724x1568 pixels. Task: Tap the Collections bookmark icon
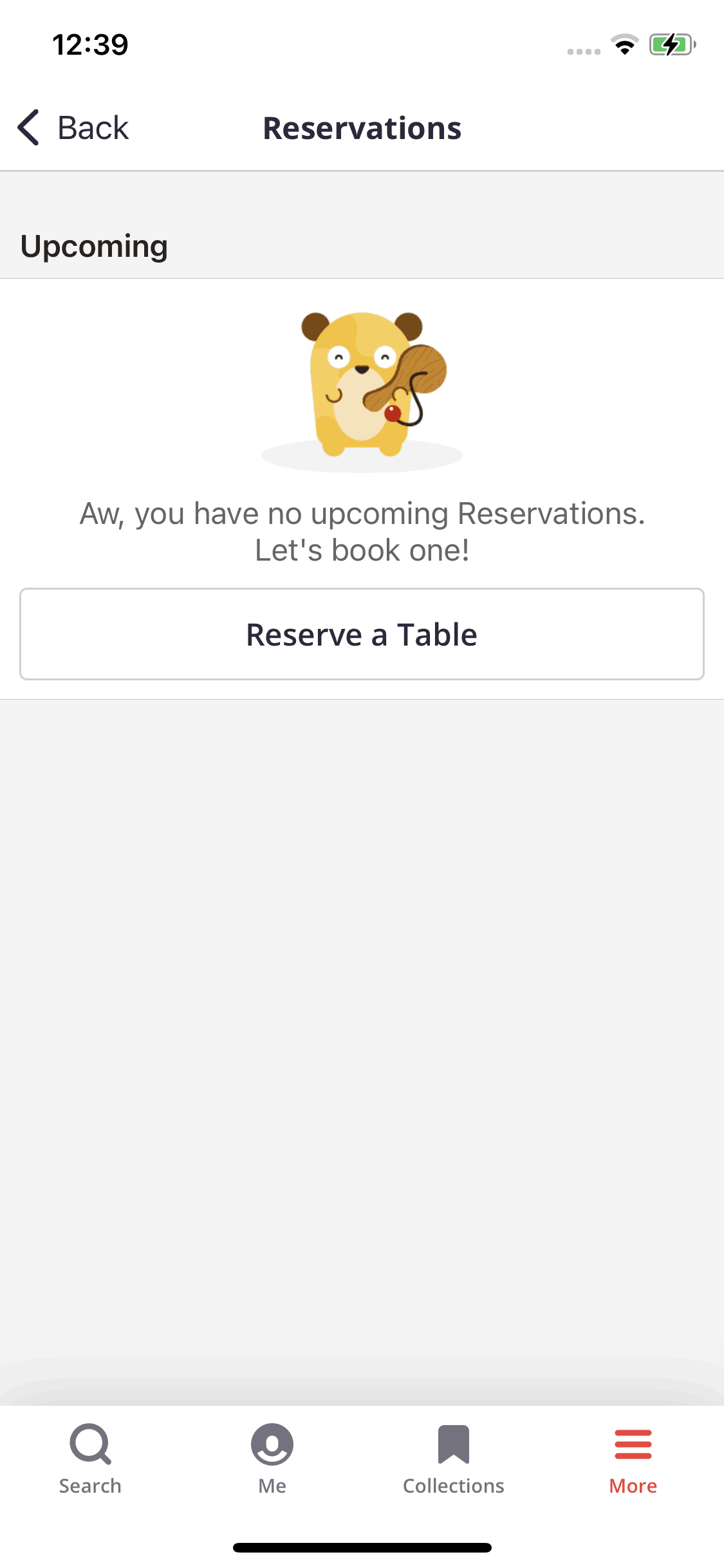click(453, 1444)
